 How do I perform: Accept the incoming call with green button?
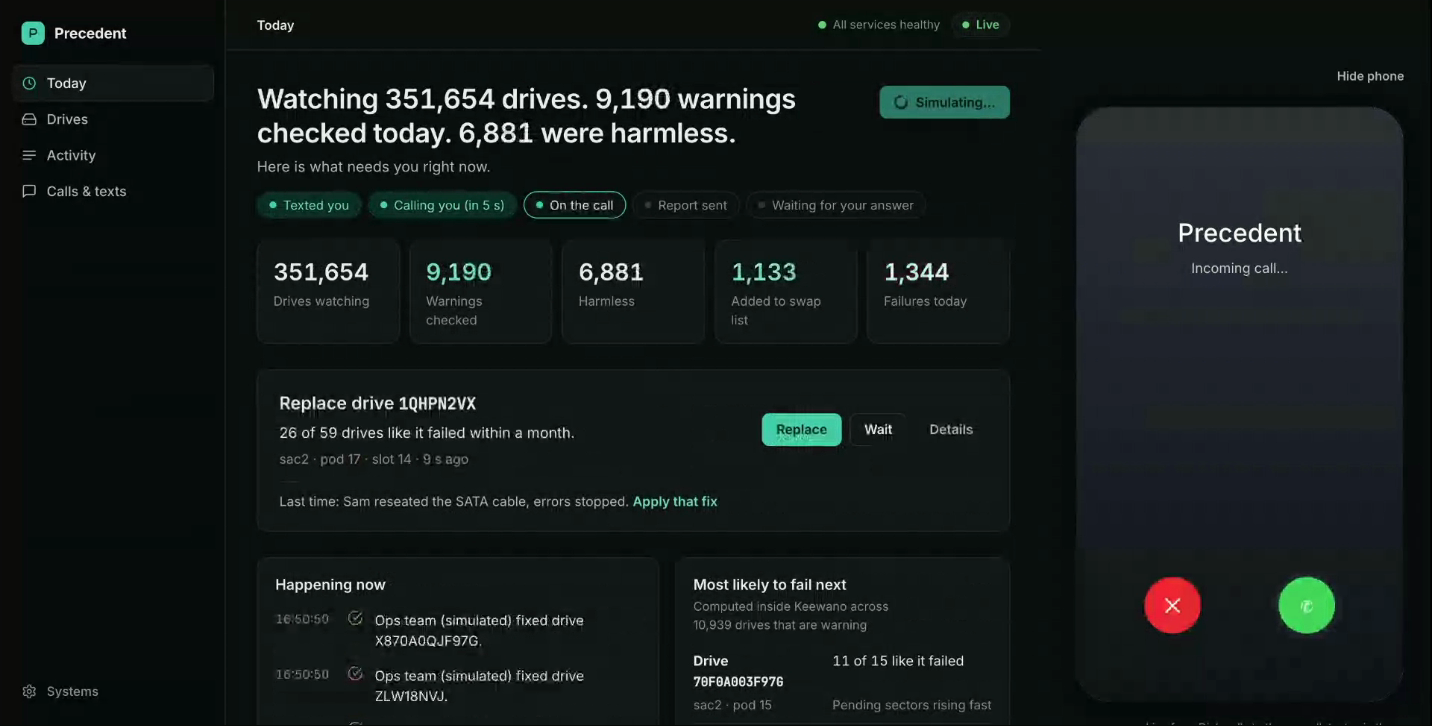point(1306,605)
